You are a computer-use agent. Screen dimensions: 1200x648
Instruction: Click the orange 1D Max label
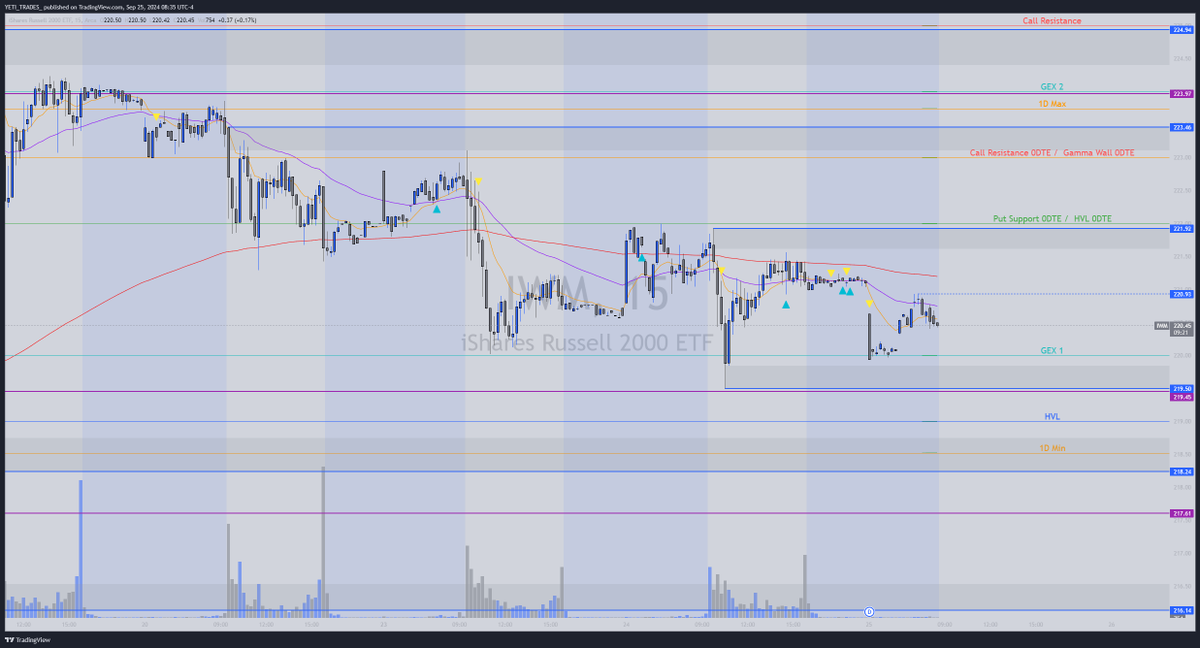click(x=1051, y=103)
